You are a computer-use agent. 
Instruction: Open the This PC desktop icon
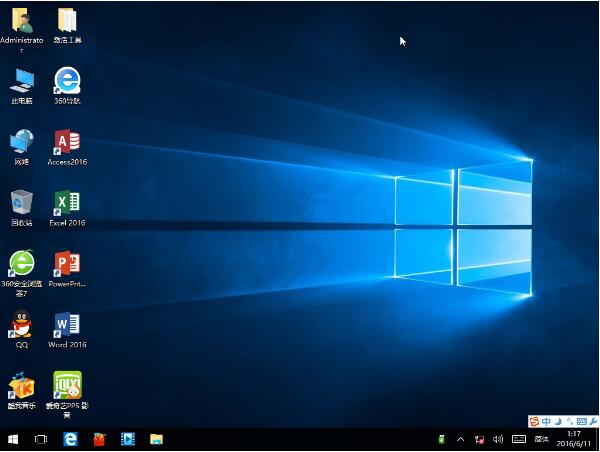click(x=21, y=81)
